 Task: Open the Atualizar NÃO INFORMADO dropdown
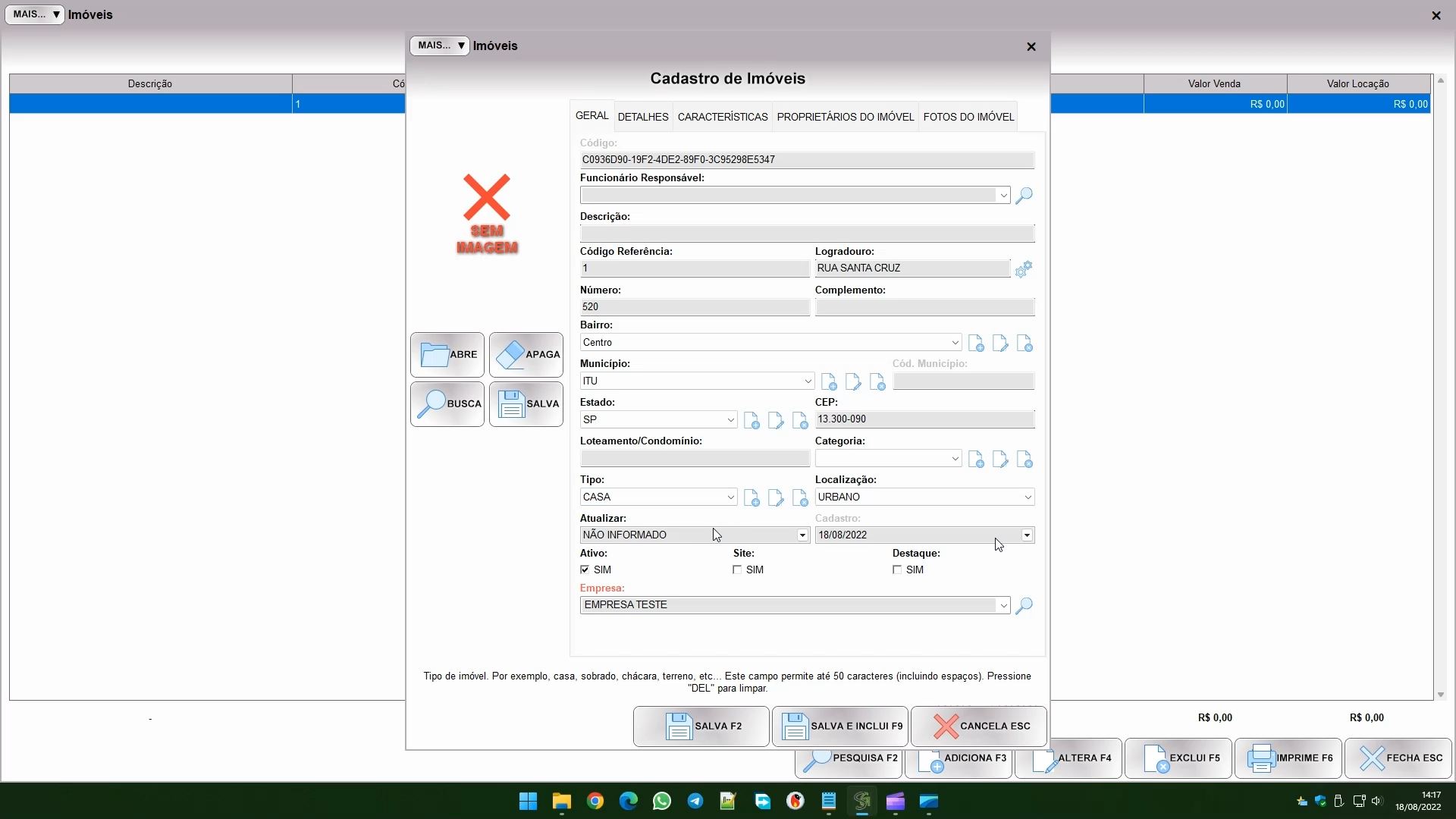pos(802,535)
